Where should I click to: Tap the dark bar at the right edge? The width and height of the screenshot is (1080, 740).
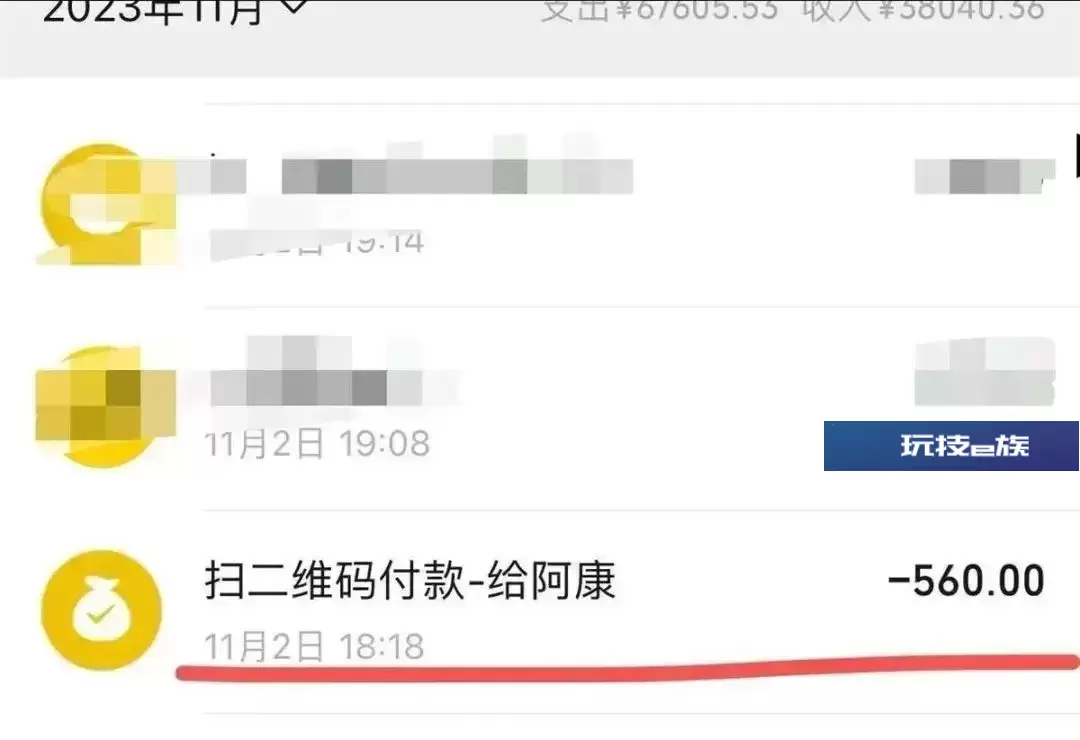[x=1077, y=156]
